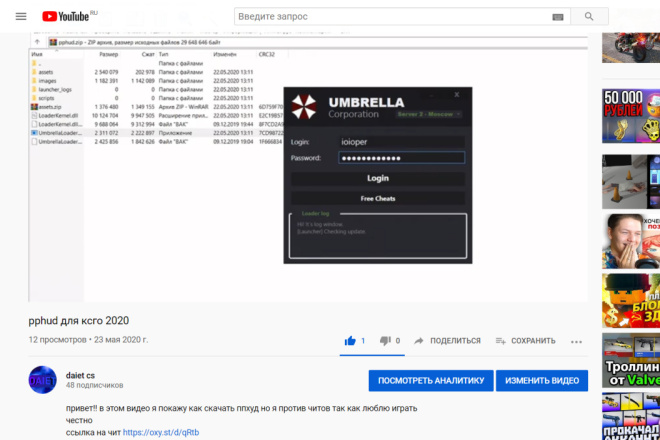Save video using СОХРАНИТЬ
The height and width of the screenshot is (440, 660).
tap(526, 341)
